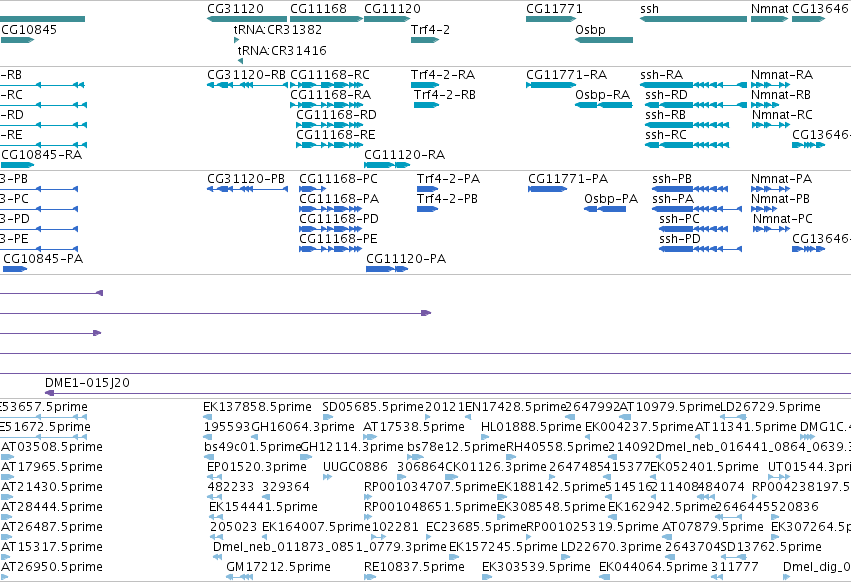Select protein Osbp-PA

611,199
